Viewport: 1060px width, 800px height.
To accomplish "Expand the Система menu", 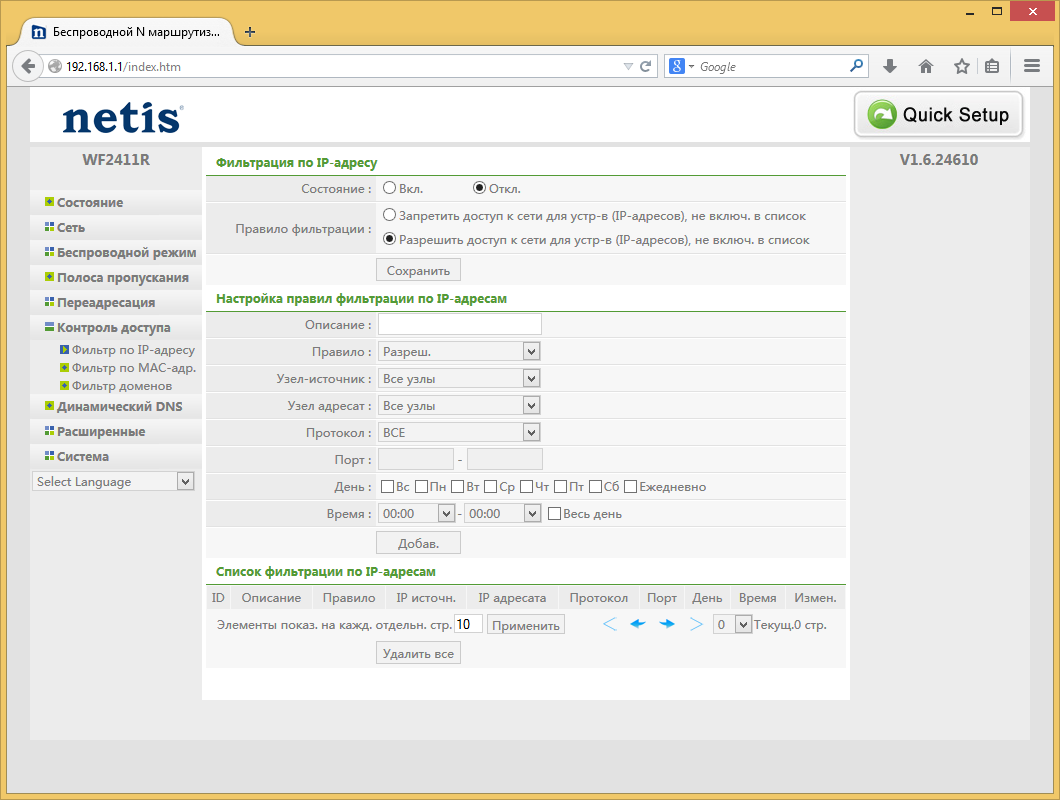I will click(x=82, y=456).
